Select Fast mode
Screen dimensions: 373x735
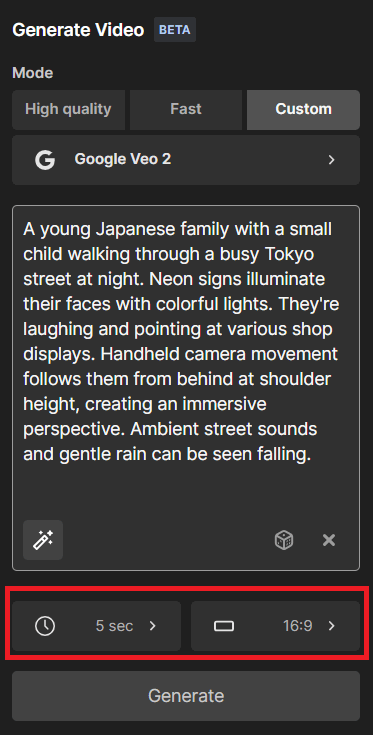point(186,110)
